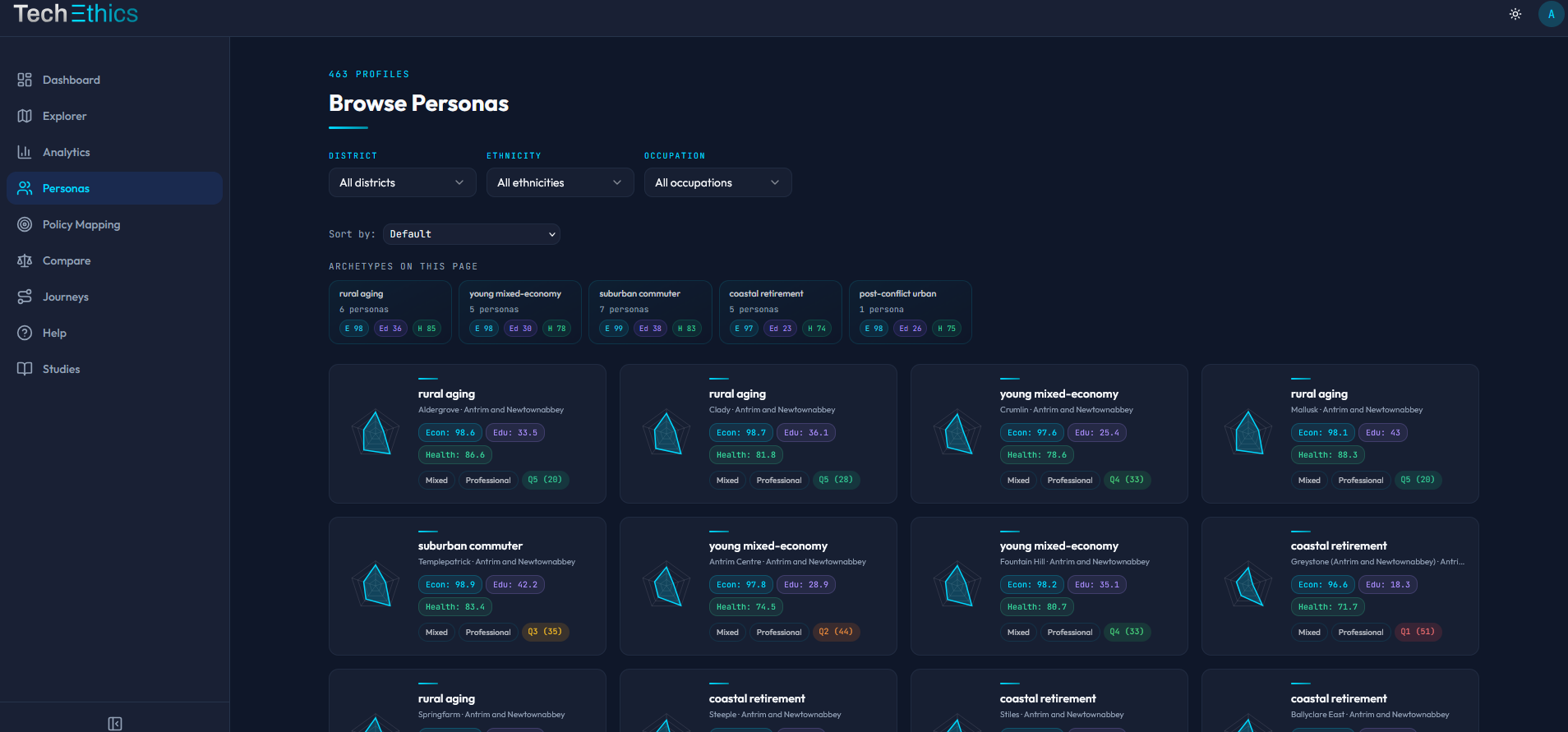Click the Dashboard grid icon in sidebar
1568x732 pixels.
(25, 80)
